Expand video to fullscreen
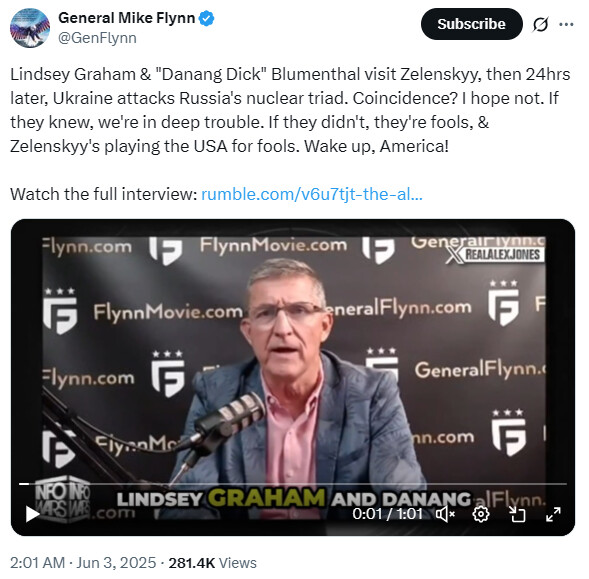Viewport: 589px width, 579px height. (553, 514)
